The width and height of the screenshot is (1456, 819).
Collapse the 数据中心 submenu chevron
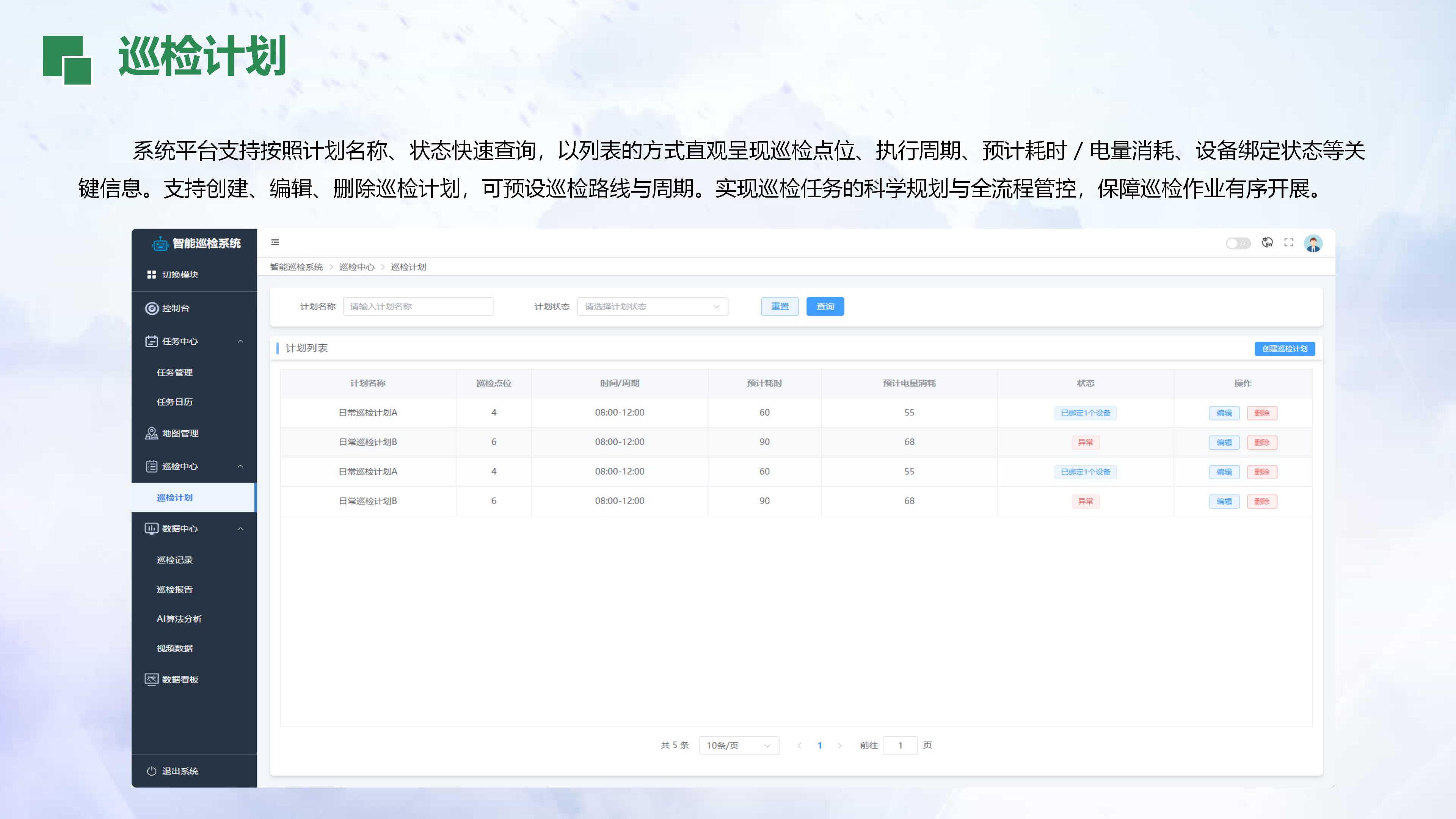coord(241,529)
